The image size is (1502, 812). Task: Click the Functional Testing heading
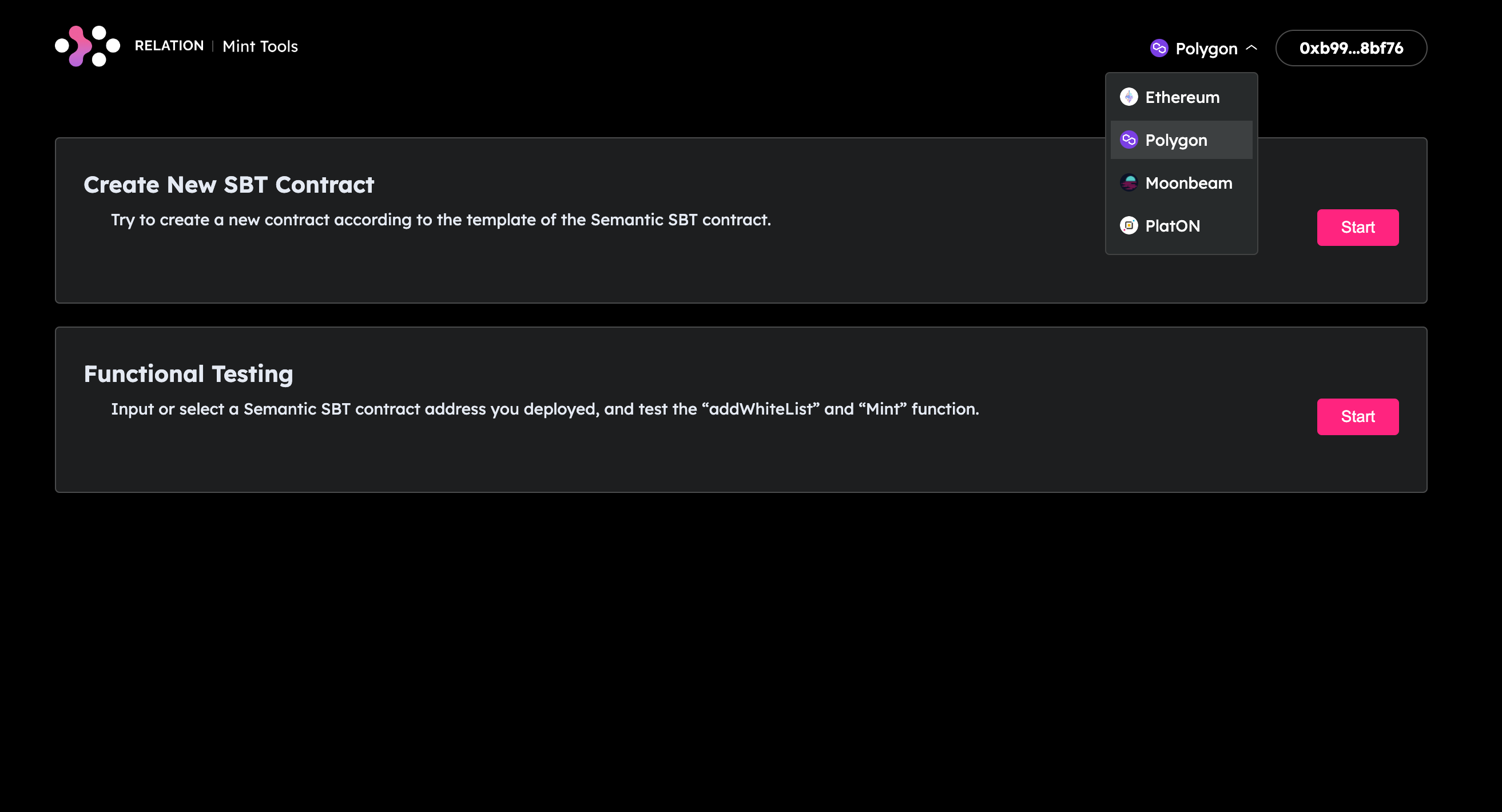coord(188,374)
